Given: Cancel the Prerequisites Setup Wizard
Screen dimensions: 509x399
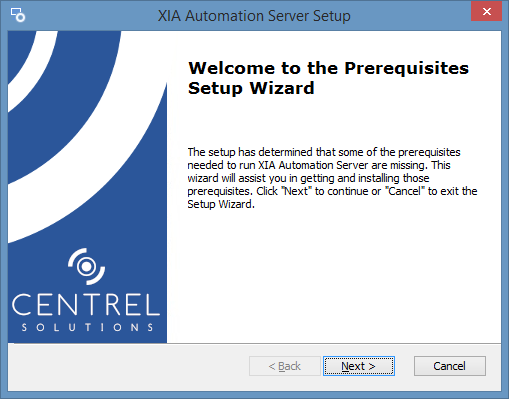Looking at the screenshot, I should (x=450, y=366).
